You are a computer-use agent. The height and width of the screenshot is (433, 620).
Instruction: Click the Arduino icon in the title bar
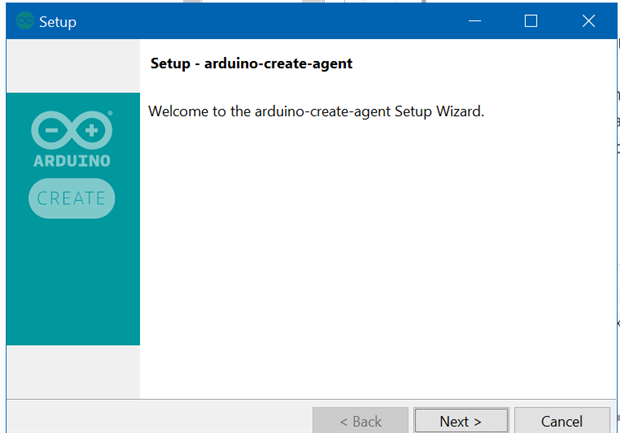click(25, 21)
